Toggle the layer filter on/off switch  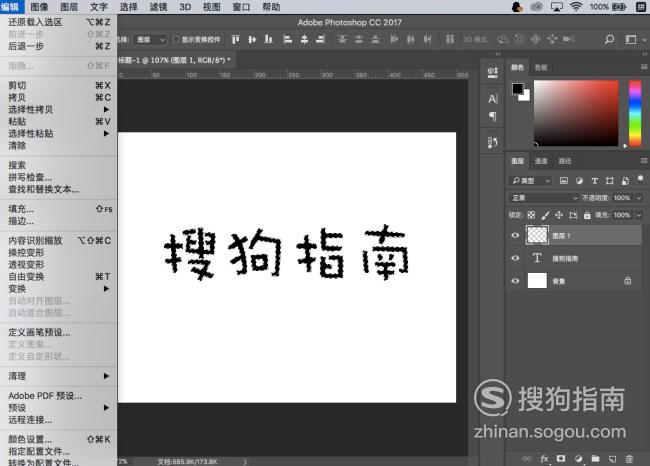(x=640, y=179)
